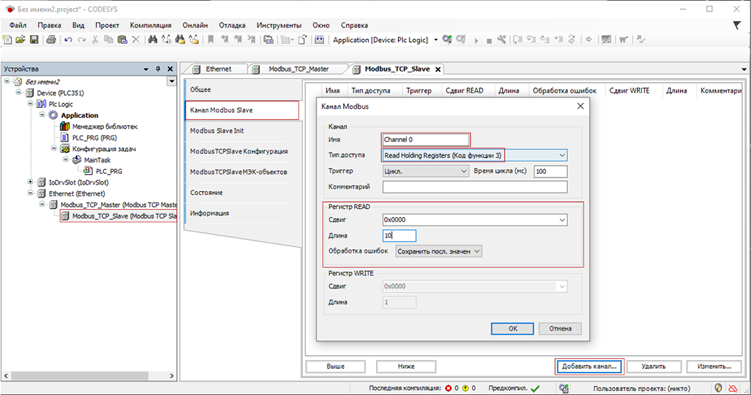Select the Modbus Slave Init side tab
This screenshot has height=395, width=751.
(242, 131)
